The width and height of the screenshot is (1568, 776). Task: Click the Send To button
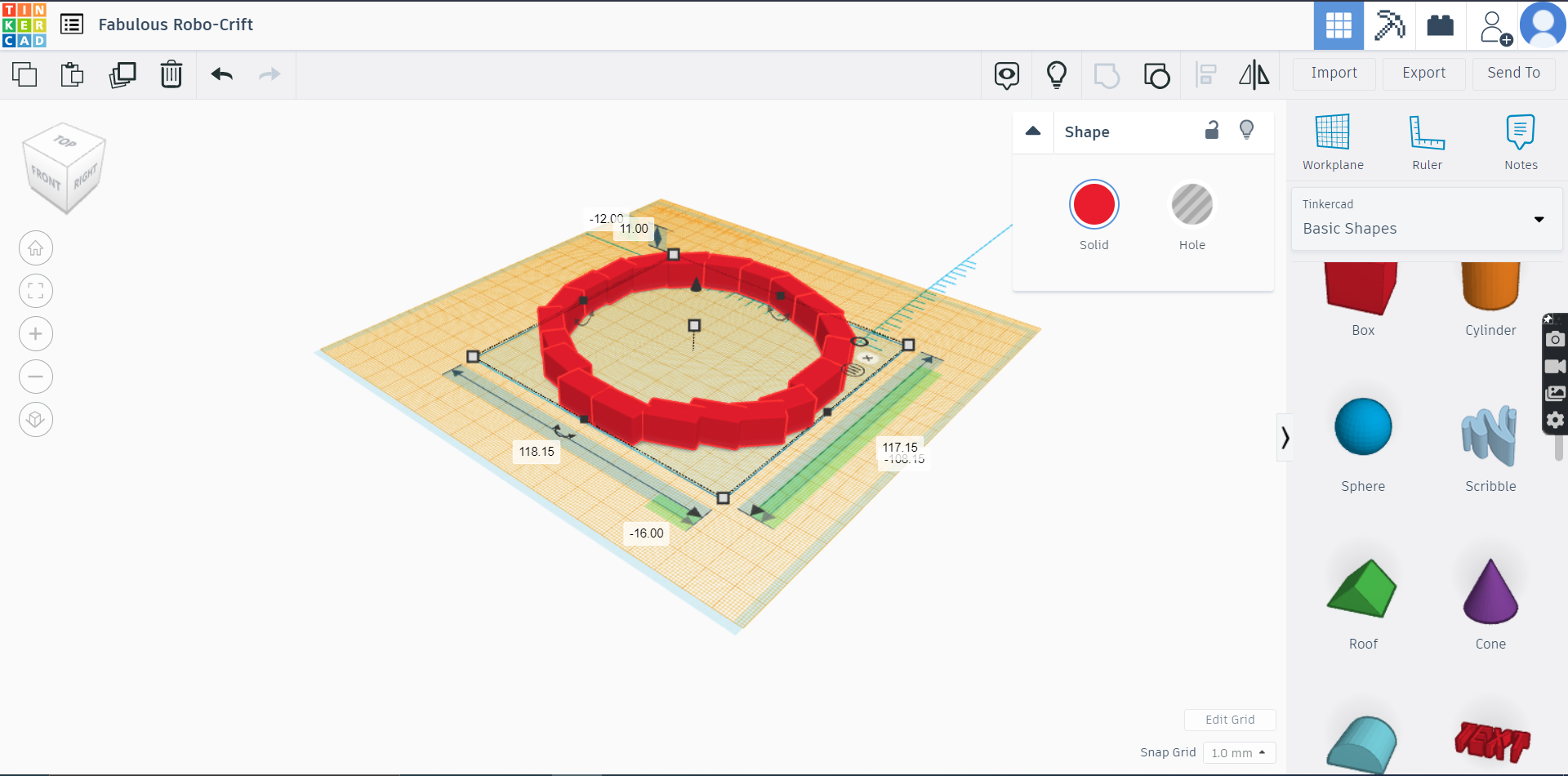tap(1514, 74)
